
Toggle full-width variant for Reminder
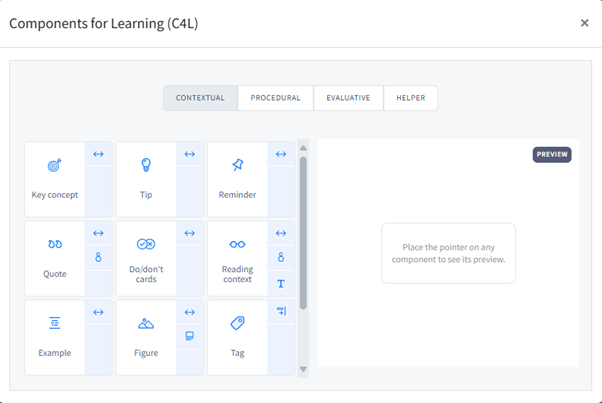pyautogui.click(x=281, y=154)
